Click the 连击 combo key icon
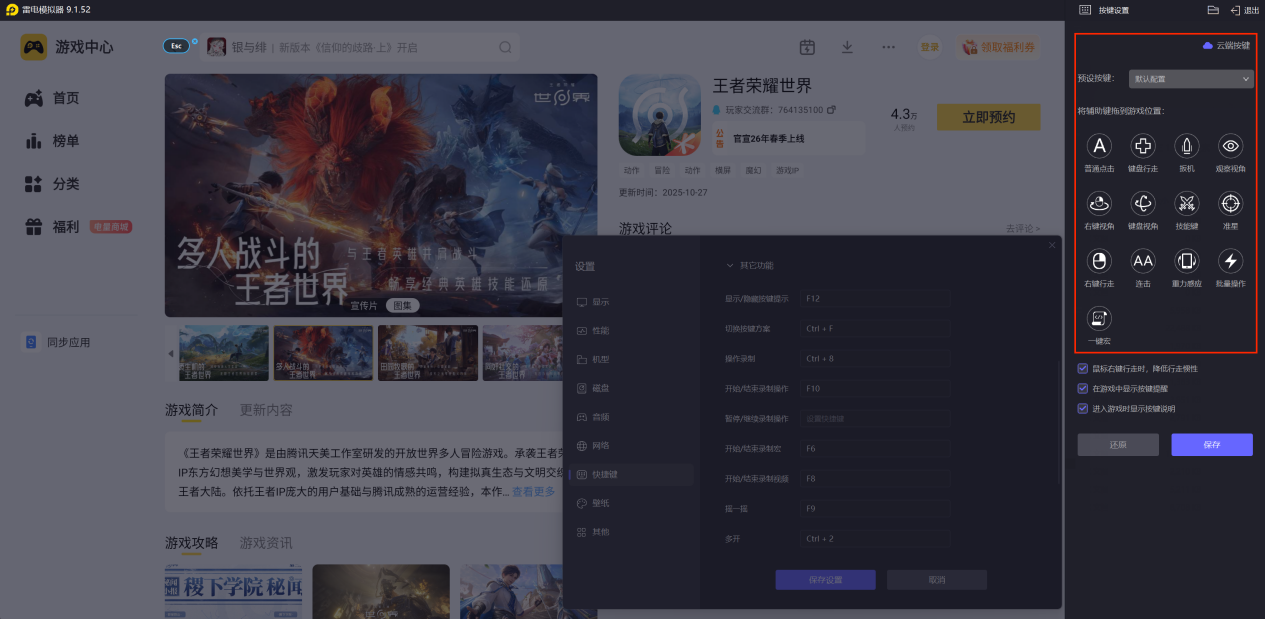 [1142, 262]
